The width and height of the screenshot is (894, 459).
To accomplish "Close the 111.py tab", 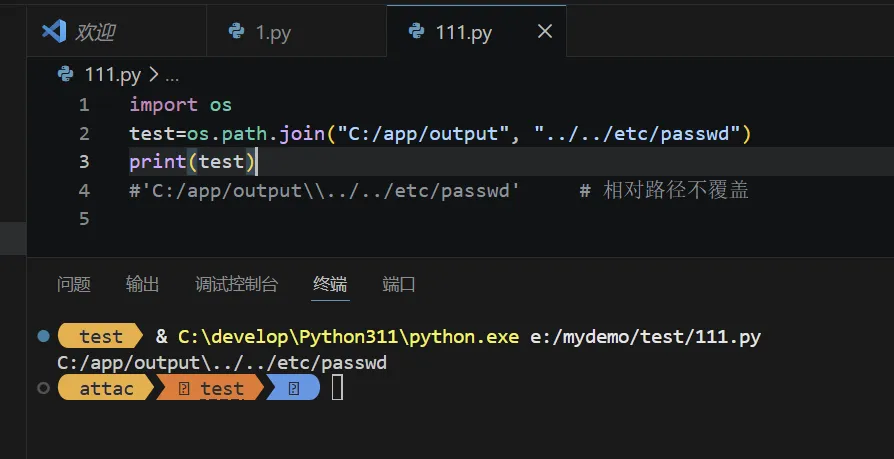I will [x=545, y=31].
